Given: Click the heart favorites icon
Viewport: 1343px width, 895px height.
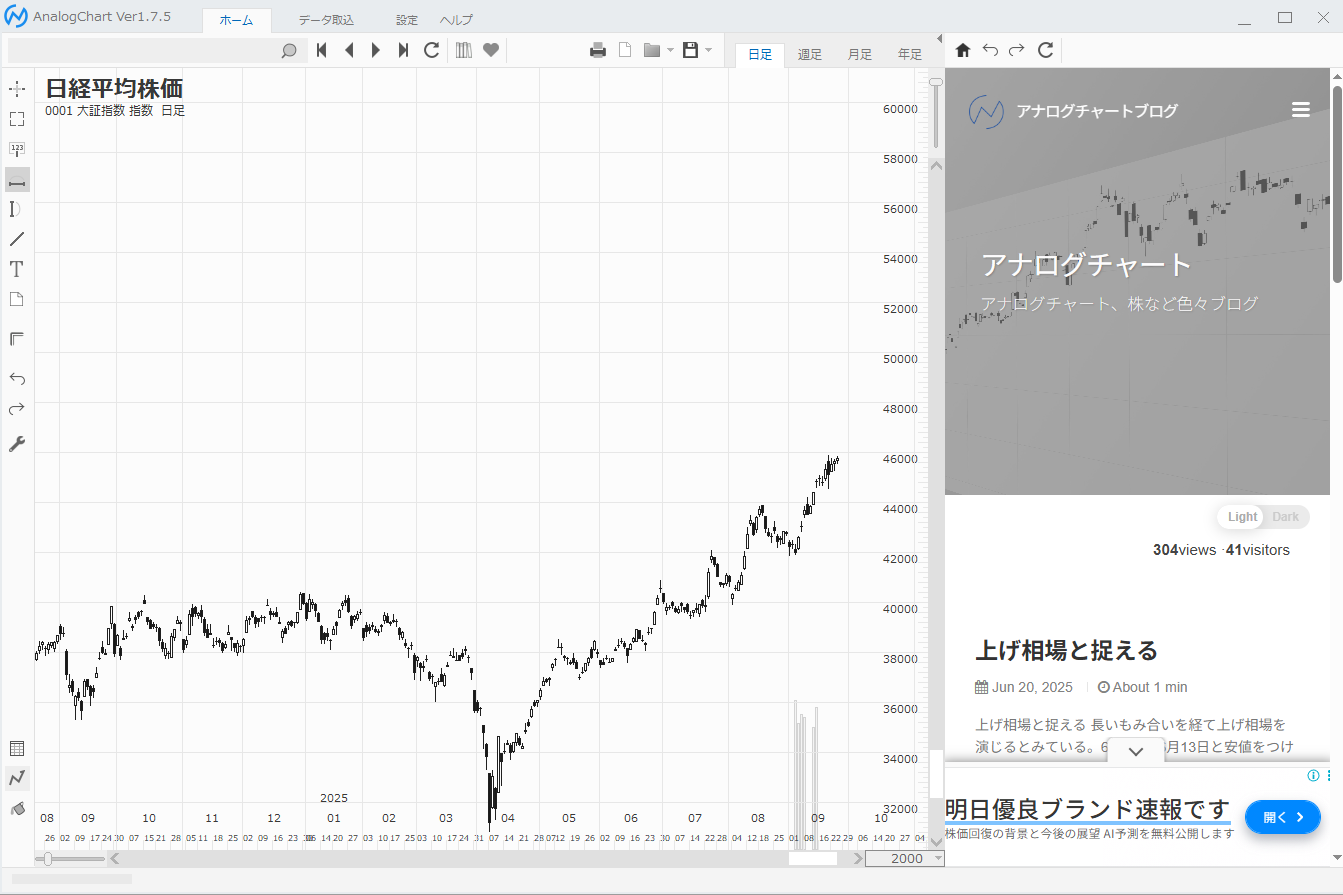Looking at the screenshot, I should point(490,50).
